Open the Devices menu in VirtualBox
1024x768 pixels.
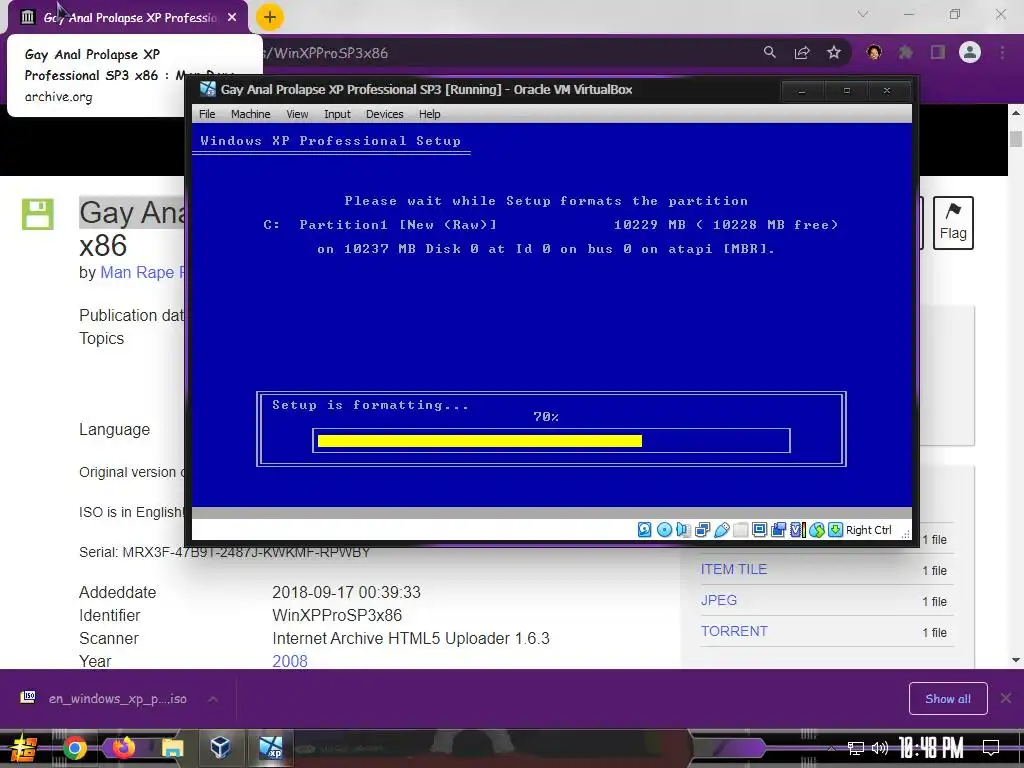385,114
